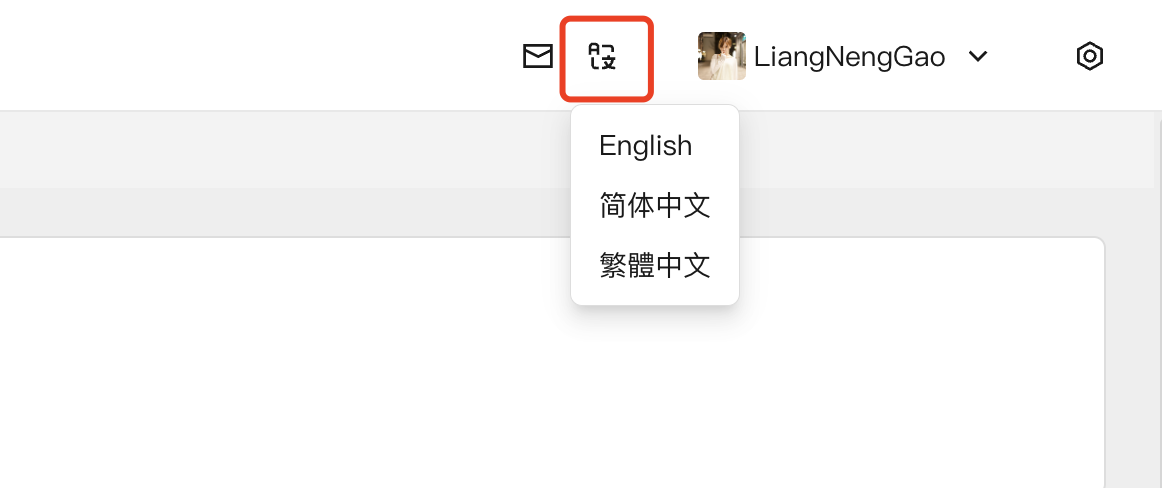Click LiangNengGao's avatar picture

(x=721, y=57)
